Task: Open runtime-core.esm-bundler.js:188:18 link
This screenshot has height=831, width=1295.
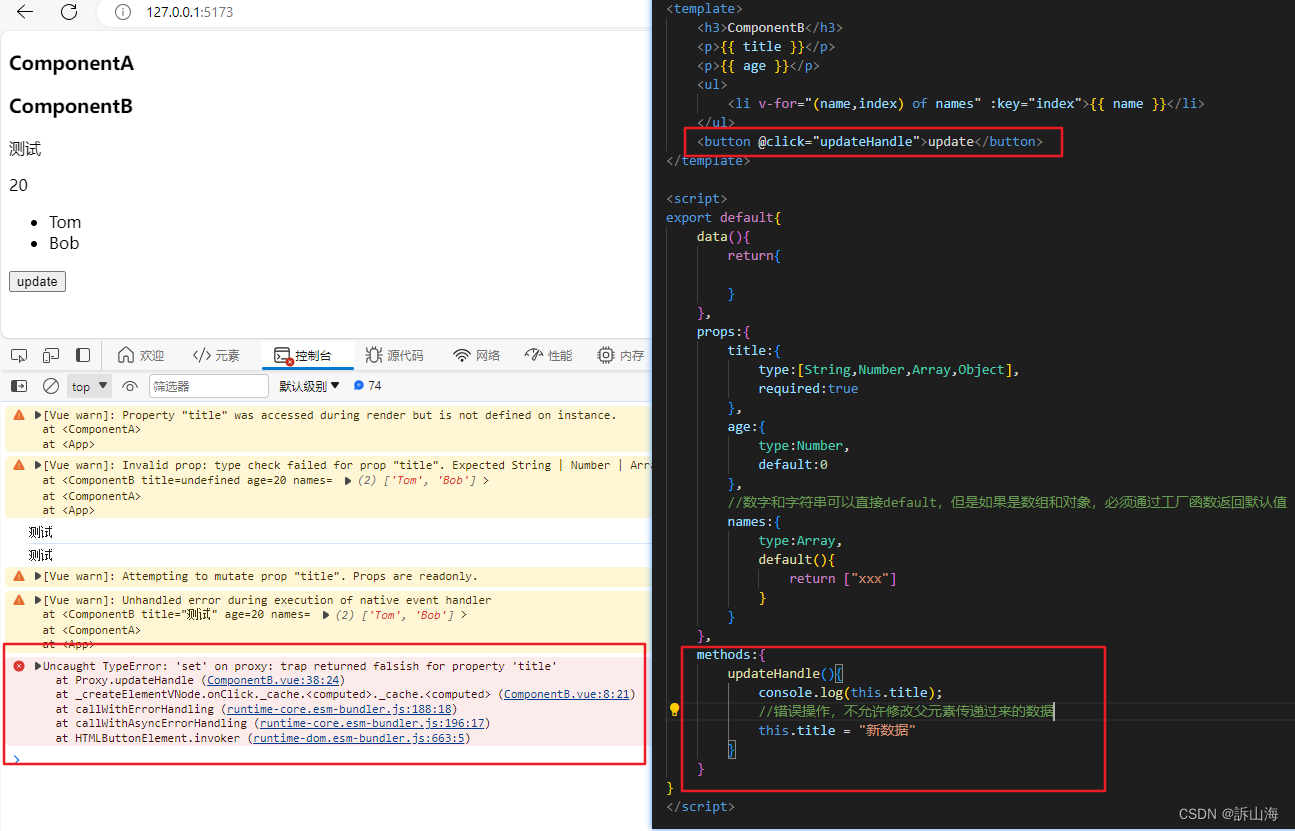Action: tap(341, 709)
